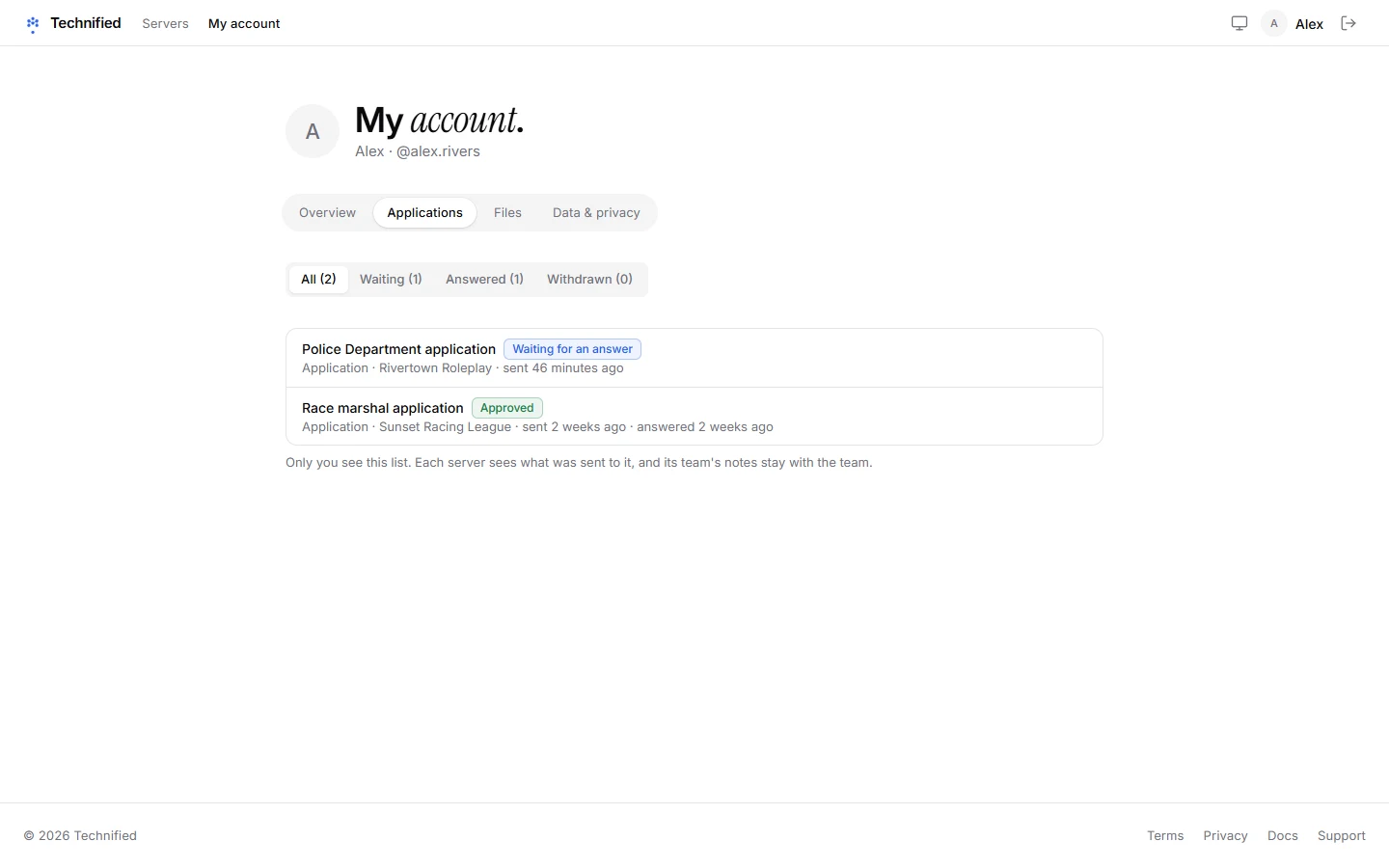Viewport: 1389px width, 868px height.
Task: Click the Waiting for an answer badge
Action: 572,349
